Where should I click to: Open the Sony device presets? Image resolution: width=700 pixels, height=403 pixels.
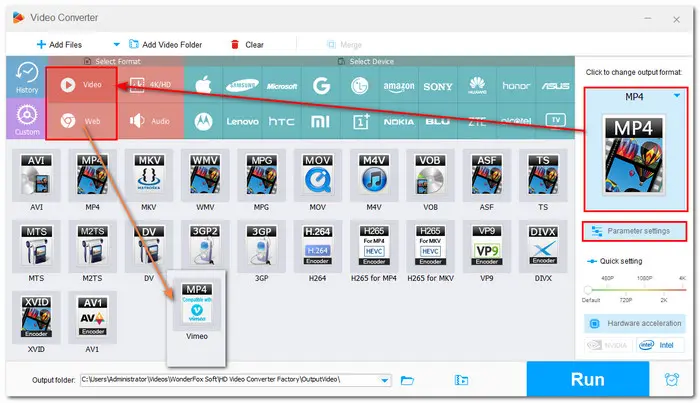click(x=438, y=86)
